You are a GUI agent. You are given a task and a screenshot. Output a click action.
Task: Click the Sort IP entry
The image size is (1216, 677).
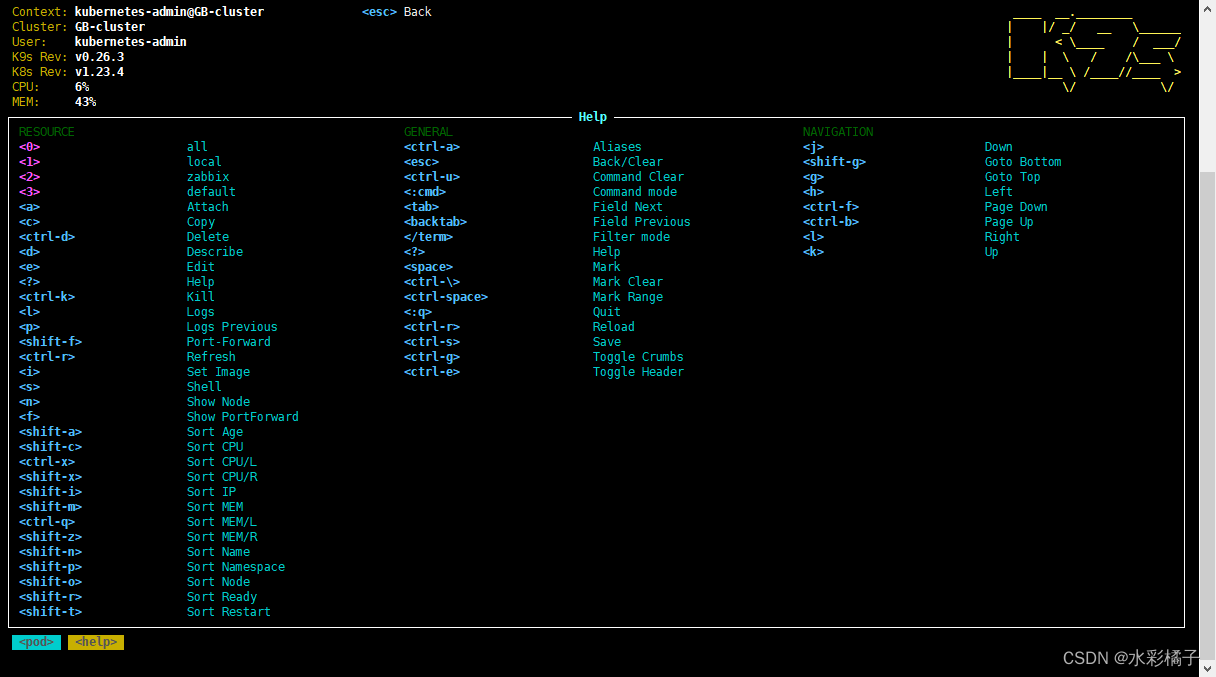pyautogui.click(x=211, y=492)
